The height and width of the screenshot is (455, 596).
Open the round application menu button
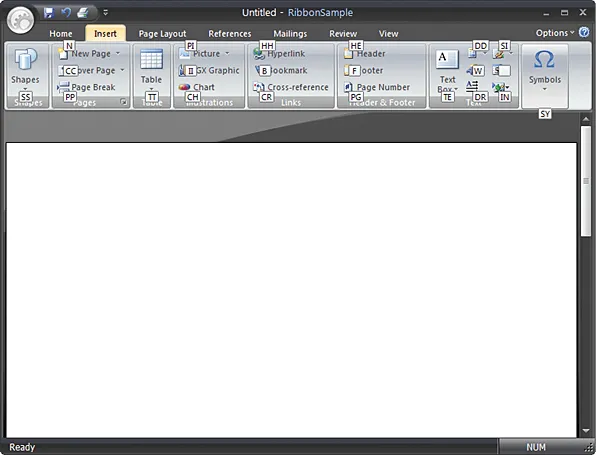pyautogui.click(x=21, y=21)
